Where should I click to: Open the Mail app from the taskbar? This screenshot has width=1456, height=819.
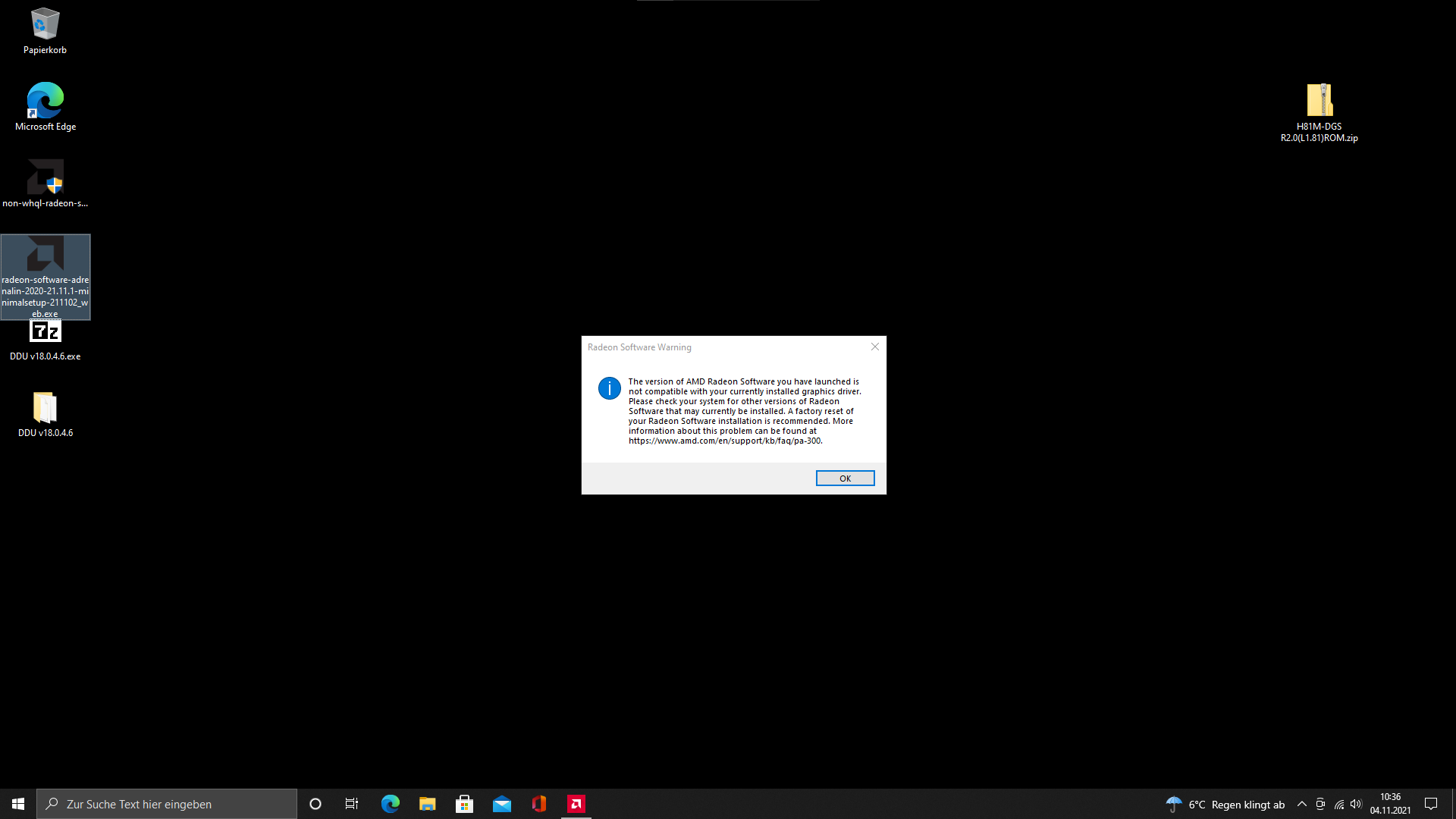click(501, 804)
